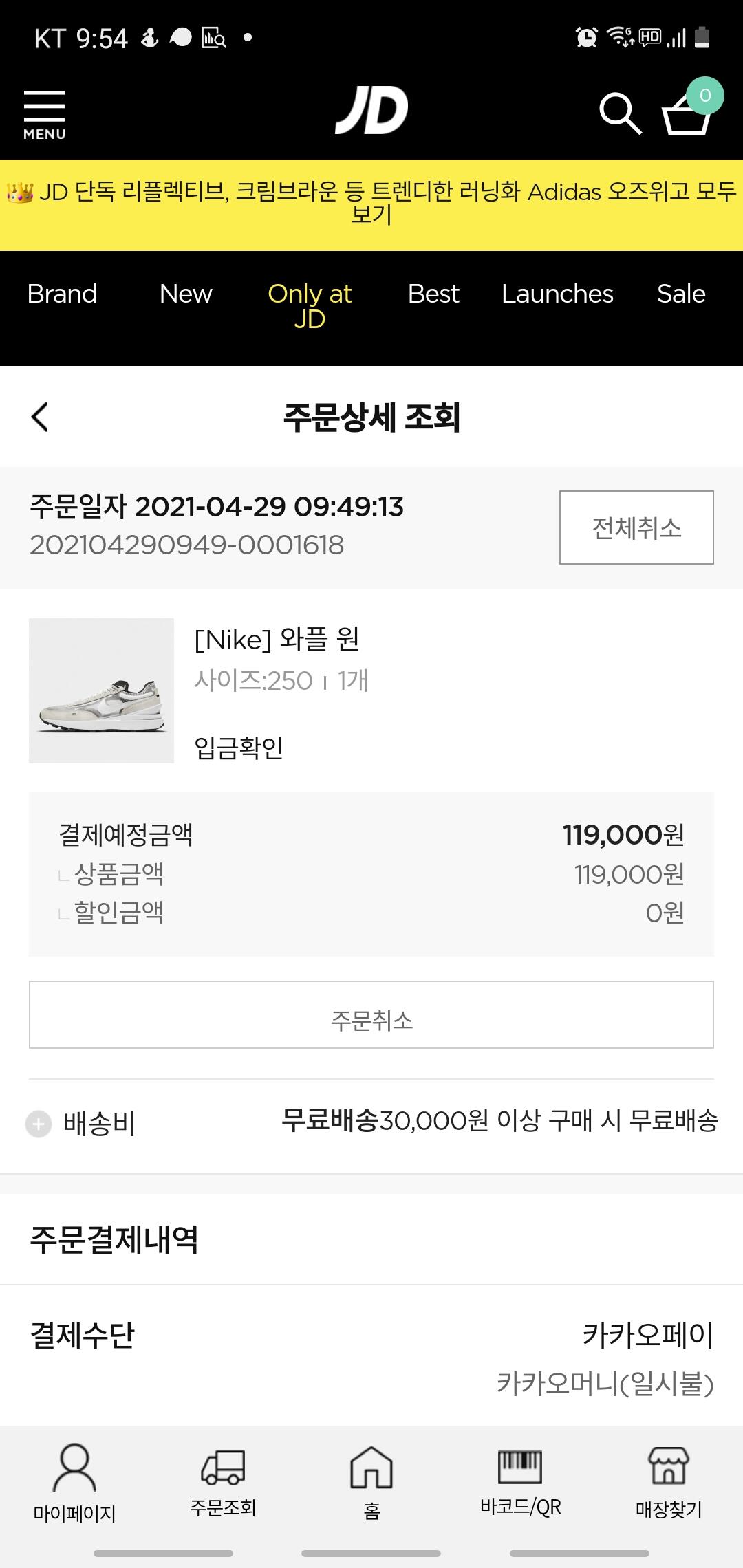Tap the yellow Adidas 오즈위고 promo banner
The width and height of the screenshot is (743, 1568).
click(371, 204)
